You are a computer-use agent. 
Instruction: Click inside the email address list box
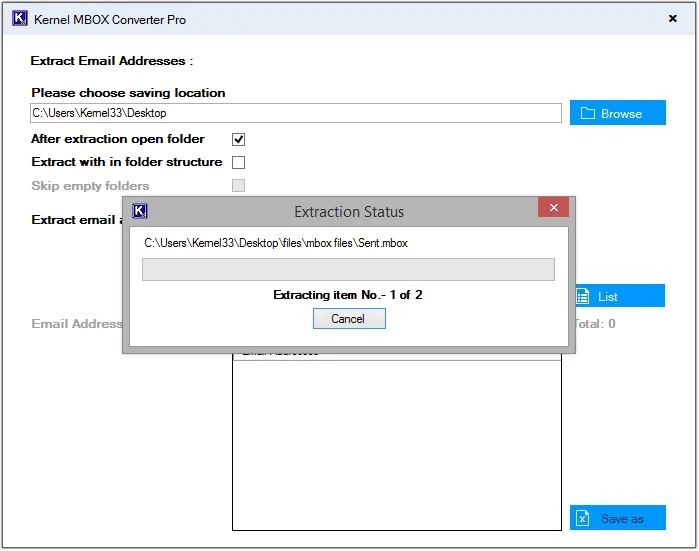point(397,445)
